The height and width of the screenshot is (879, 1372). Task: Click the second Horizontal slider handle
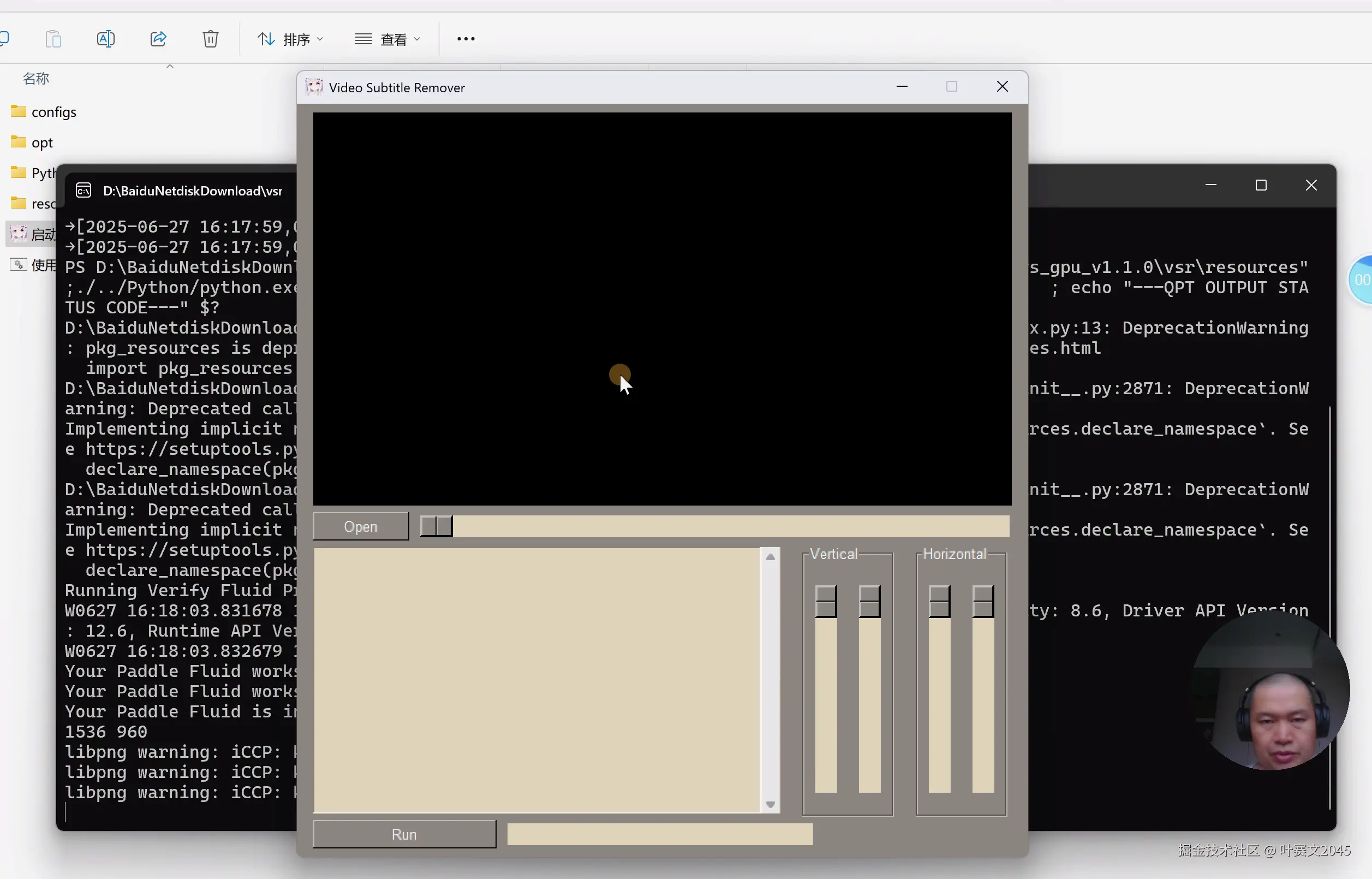point(983,601)
